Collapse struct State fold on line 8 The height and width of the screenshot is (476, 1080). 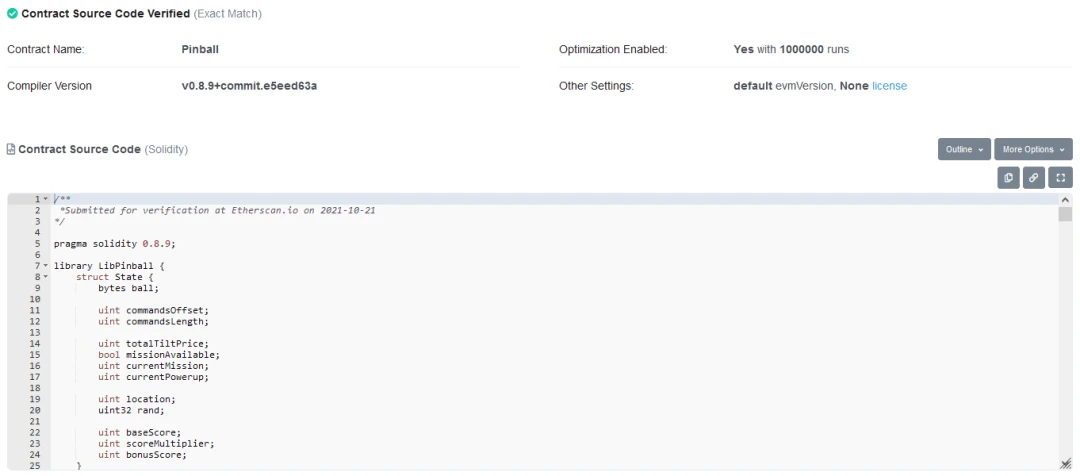[46, 277]
